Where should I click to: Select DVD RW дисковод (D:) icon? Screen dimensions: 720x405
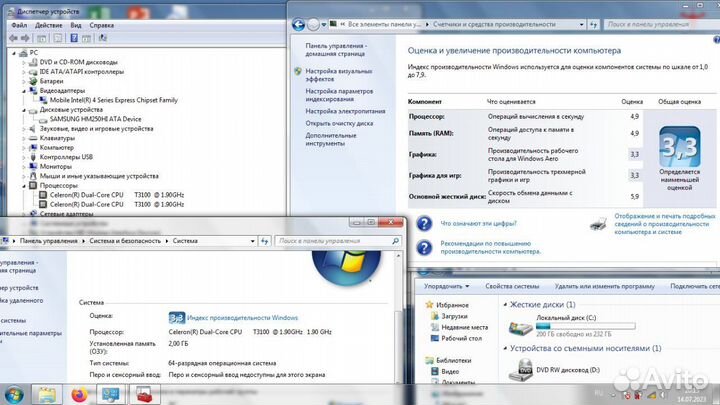click(521, 370)
